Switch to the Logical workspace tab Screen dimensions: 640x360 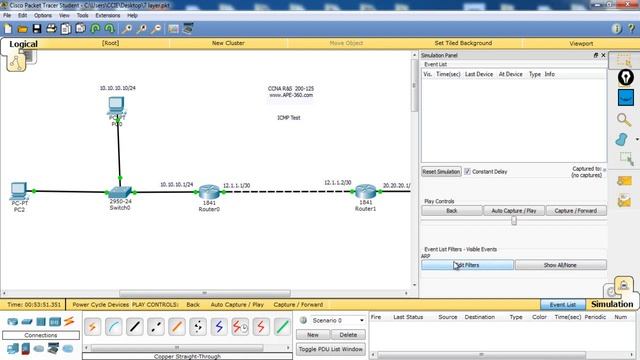[x=23, y=44]
